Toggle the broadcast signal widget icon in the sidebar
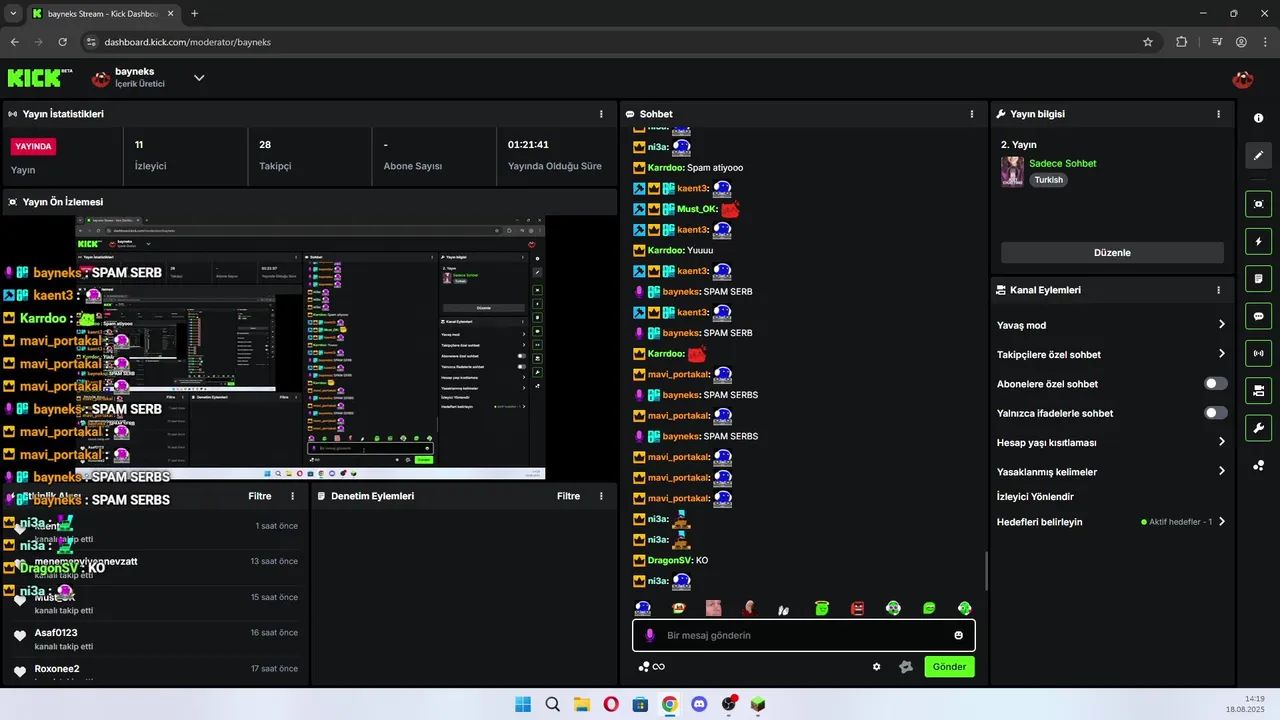 coord(1258,353)
